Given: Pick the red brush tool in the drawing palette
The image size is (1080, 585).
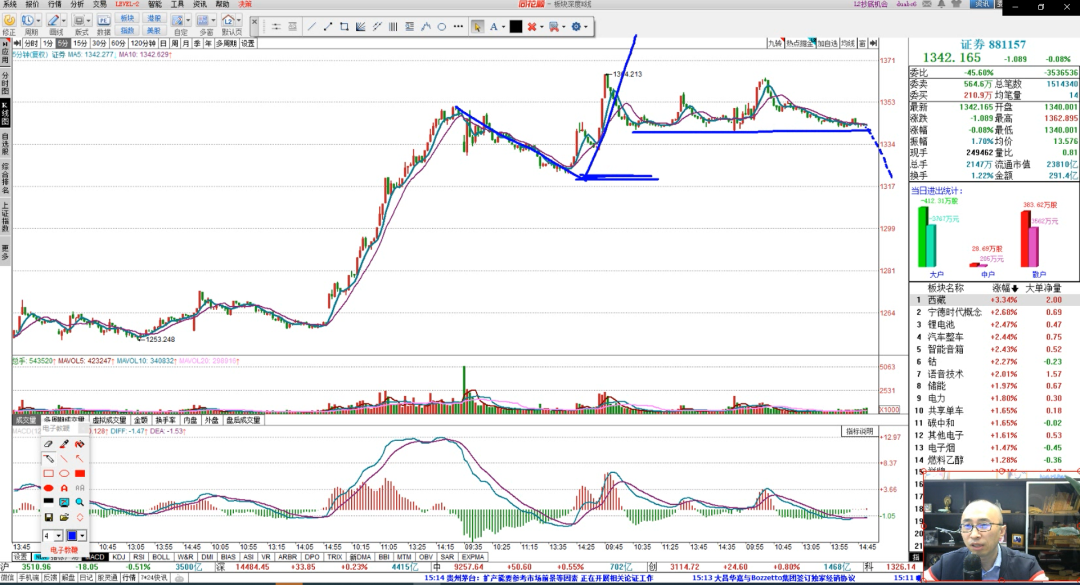Looking at the screenshot, I should coord(64,444).
